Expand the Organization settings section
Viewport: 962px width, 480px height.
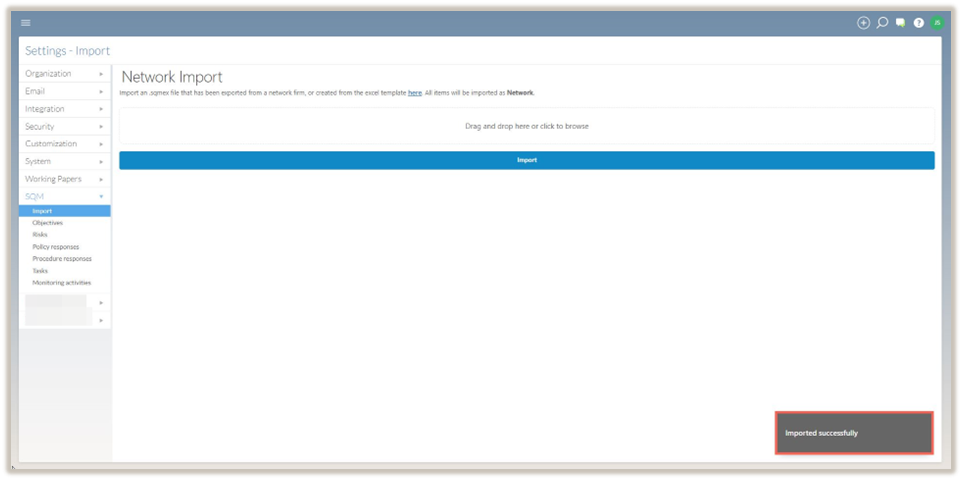click(x=64, y=74)
